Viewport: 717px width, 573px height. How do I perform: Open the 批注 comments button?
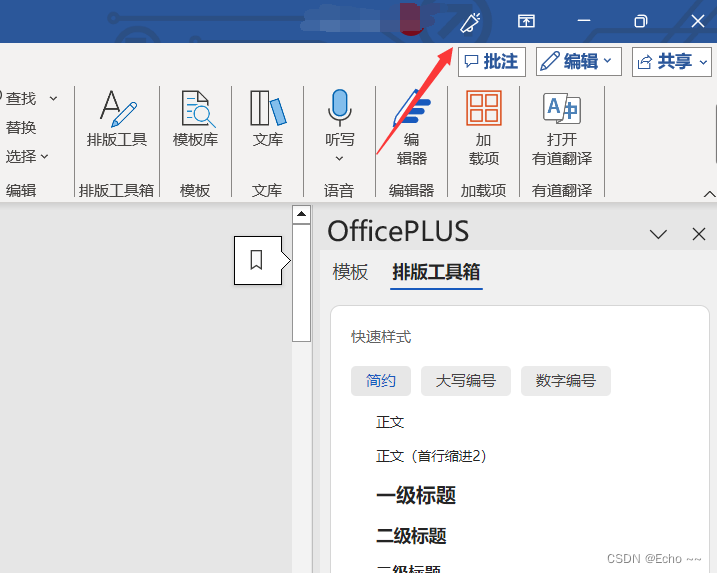click(x=492, y=62)
